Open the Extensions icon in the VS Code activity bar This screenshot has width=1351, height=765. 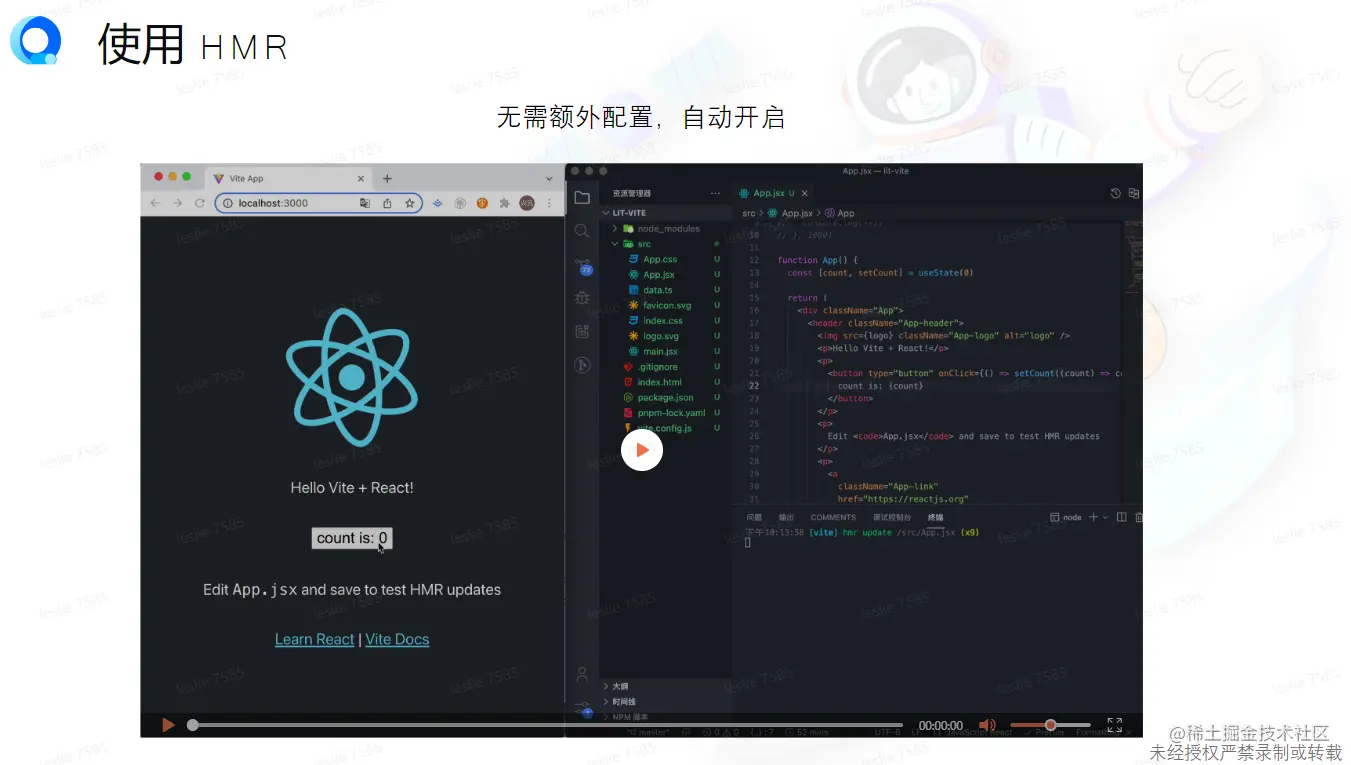pyautogui.click(x=582, y=332)
